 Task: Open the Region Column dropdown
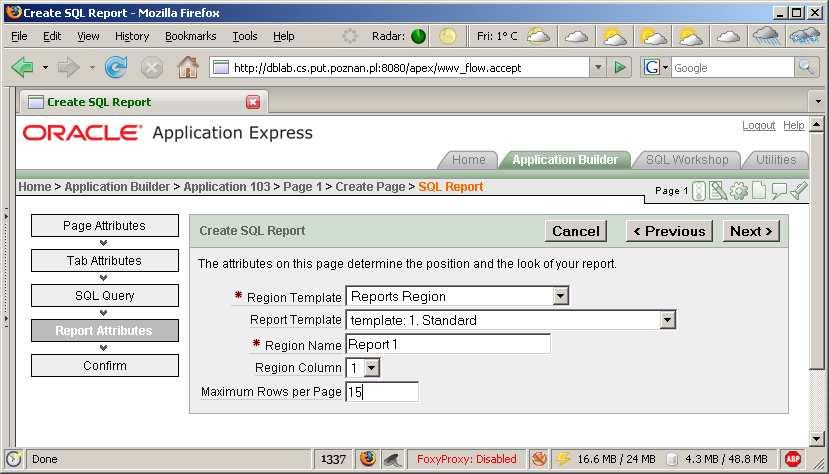pos(372,367)
